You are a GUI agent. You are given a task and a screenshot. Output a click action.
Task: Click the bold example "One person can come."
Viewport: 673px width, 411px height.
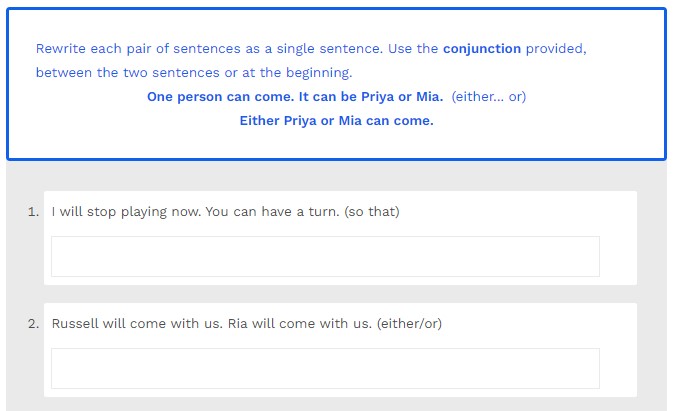click(220, 97)
